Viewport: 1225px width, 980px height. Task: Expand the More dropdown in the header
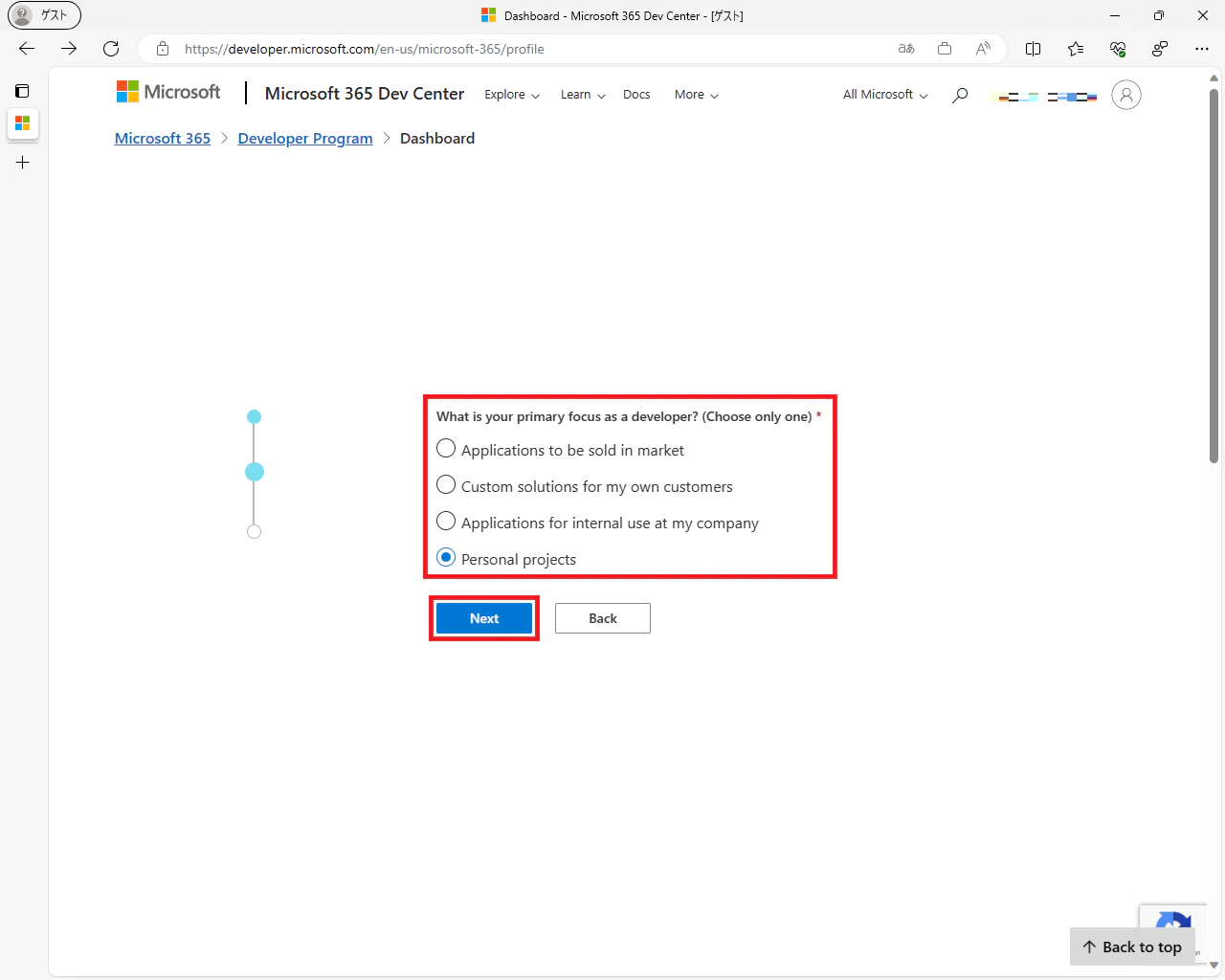[697, 95]
